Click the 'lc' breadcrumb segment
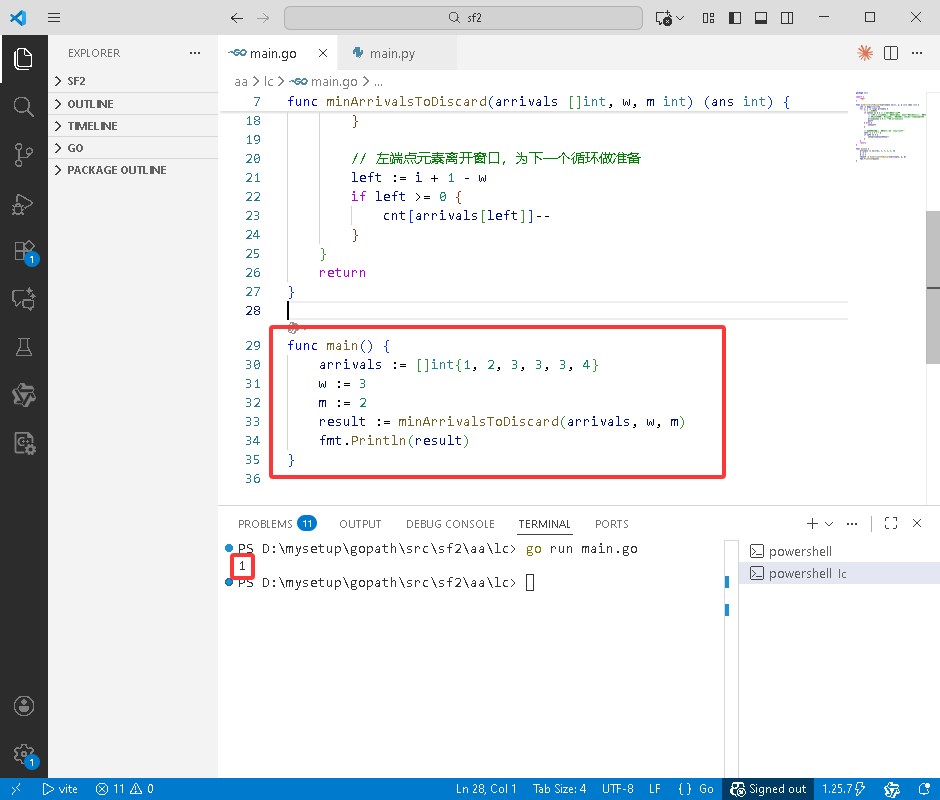Screen dimensions: 940x800 pyautogui.click(x=269, y=82)
